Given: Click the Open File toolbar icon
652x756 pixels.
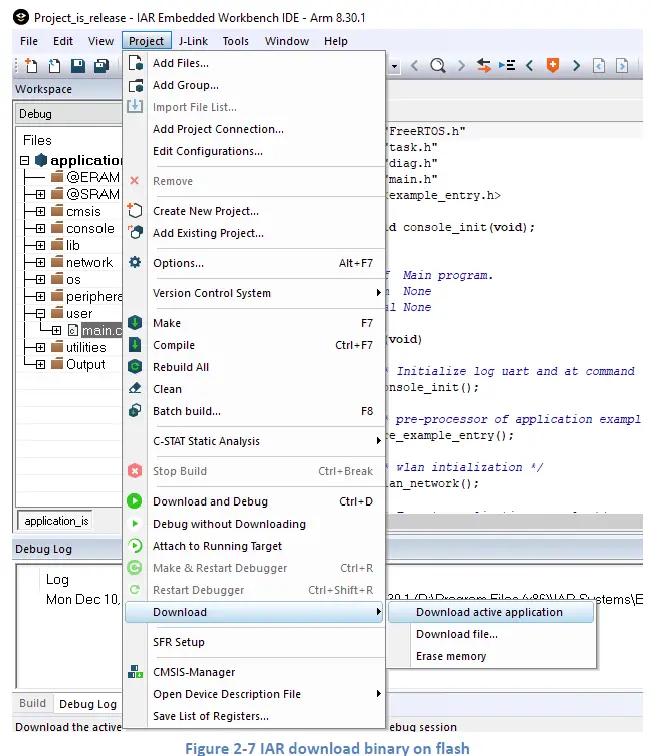Looking at the screenshot, I should click(54, 66).
